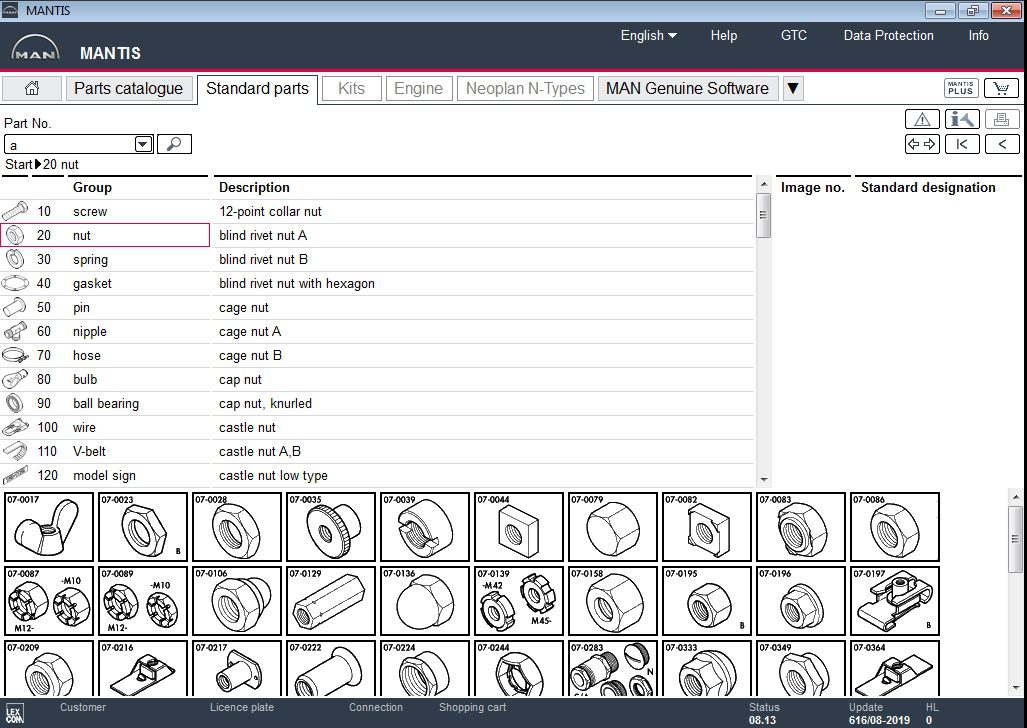The width and height of the screenshot is (1027, 728).
Task: Switch to the Parts catalogue tab
Action: [x=128, y=88]
